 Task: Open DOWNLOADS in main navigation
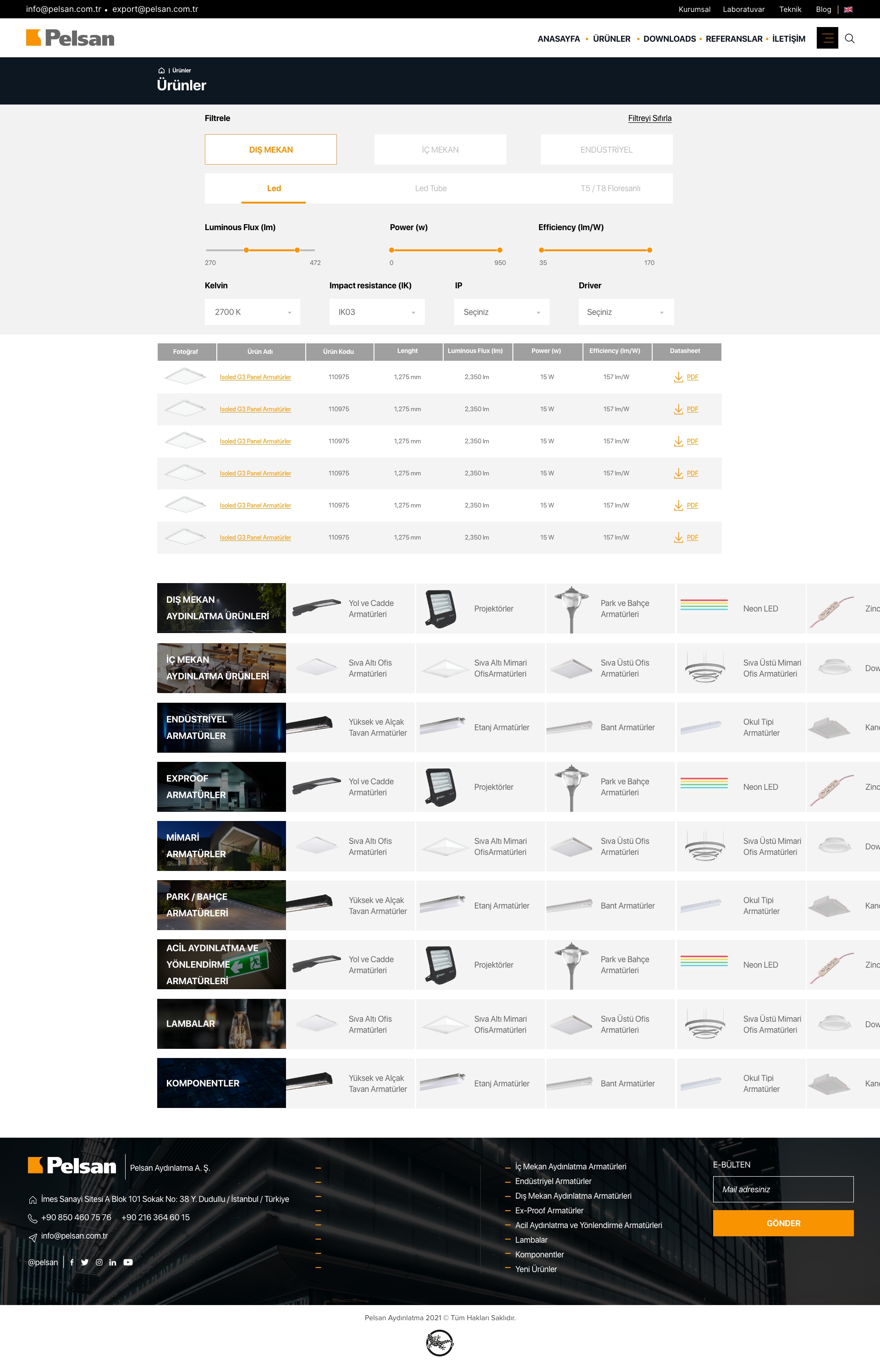669,39
